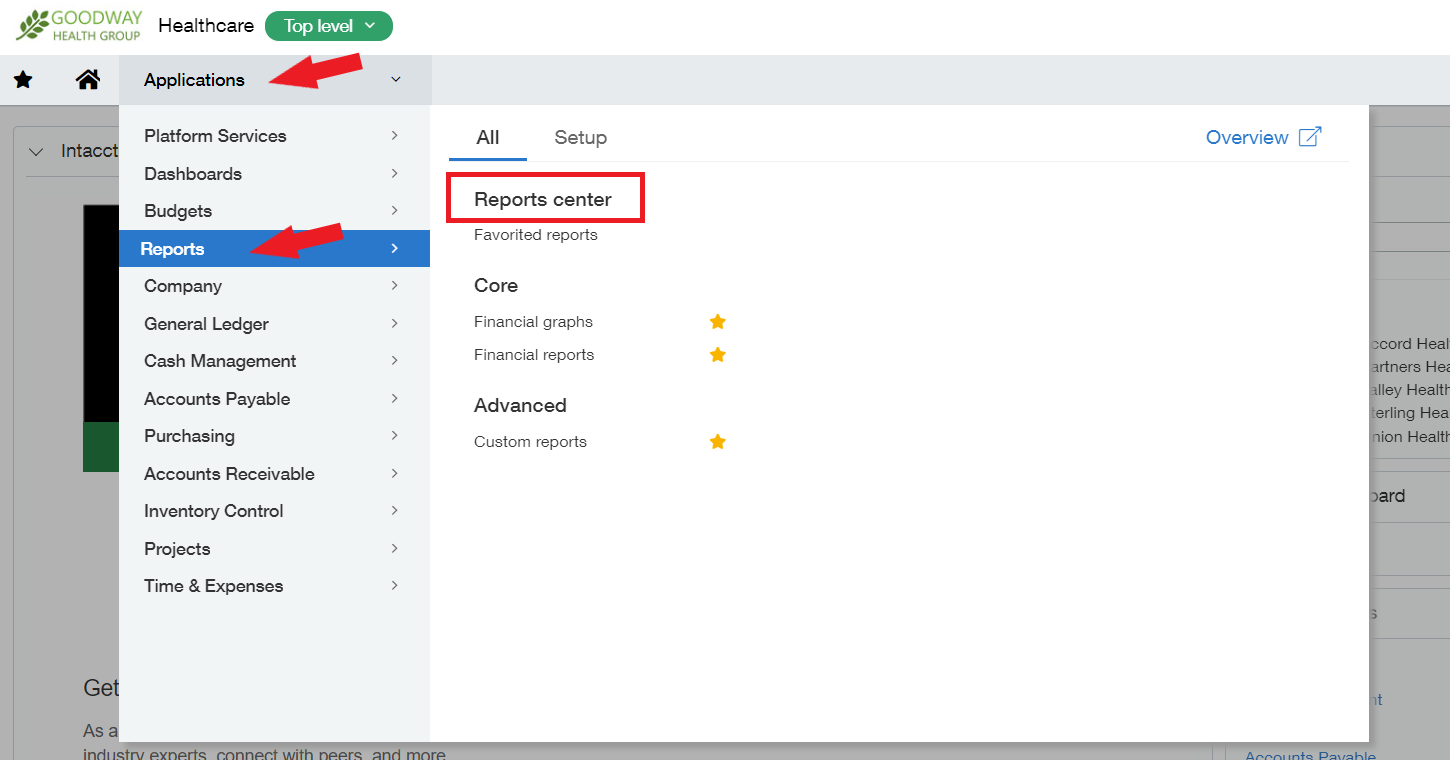1450x760 pixels.
Task: Switch to the All tab
Action: point(488,138)
